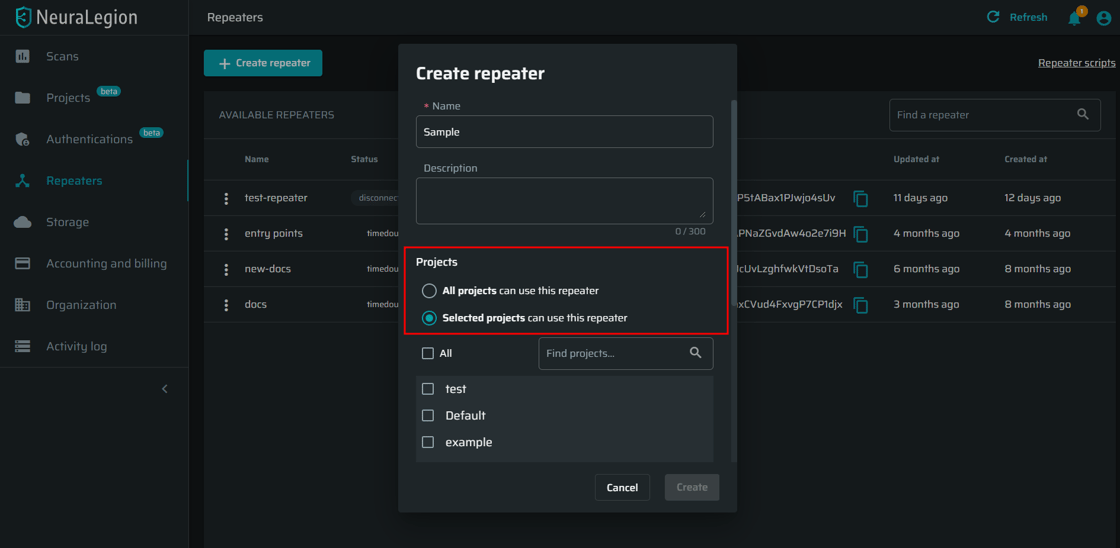The width and height of the screenshot is (1120, 548).
Task: Copy the test-repeater ID using copy icon
Action: pyautogui.click(x=860, y=198)
